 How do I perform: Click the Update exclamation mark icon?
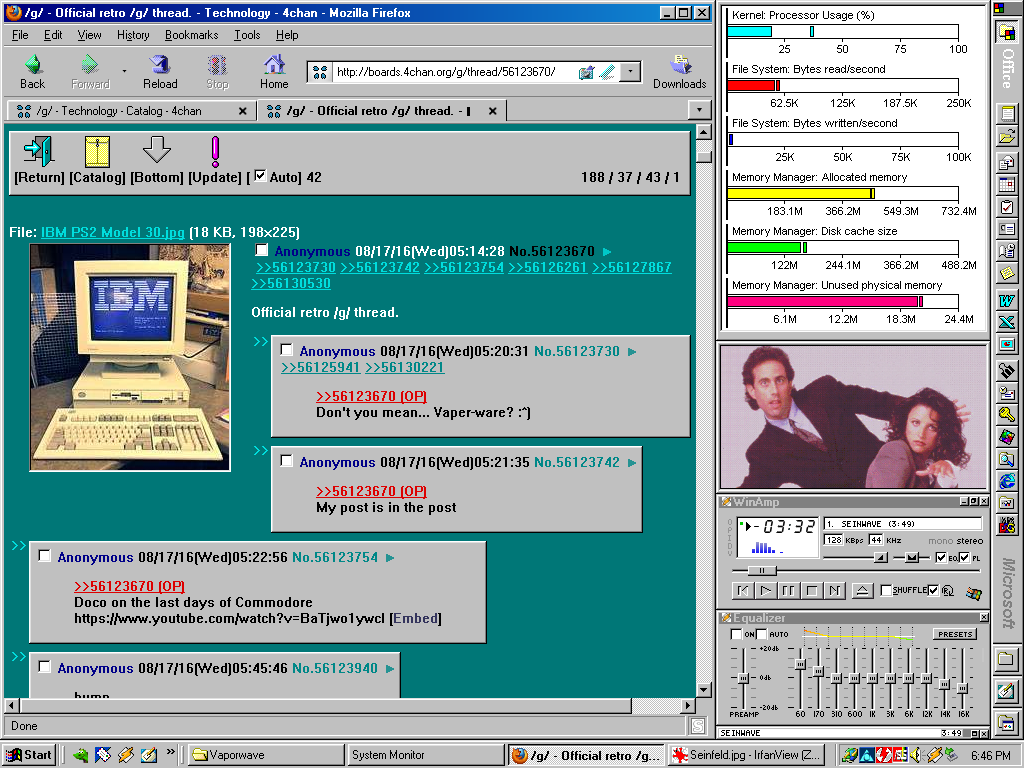[215, 152]
